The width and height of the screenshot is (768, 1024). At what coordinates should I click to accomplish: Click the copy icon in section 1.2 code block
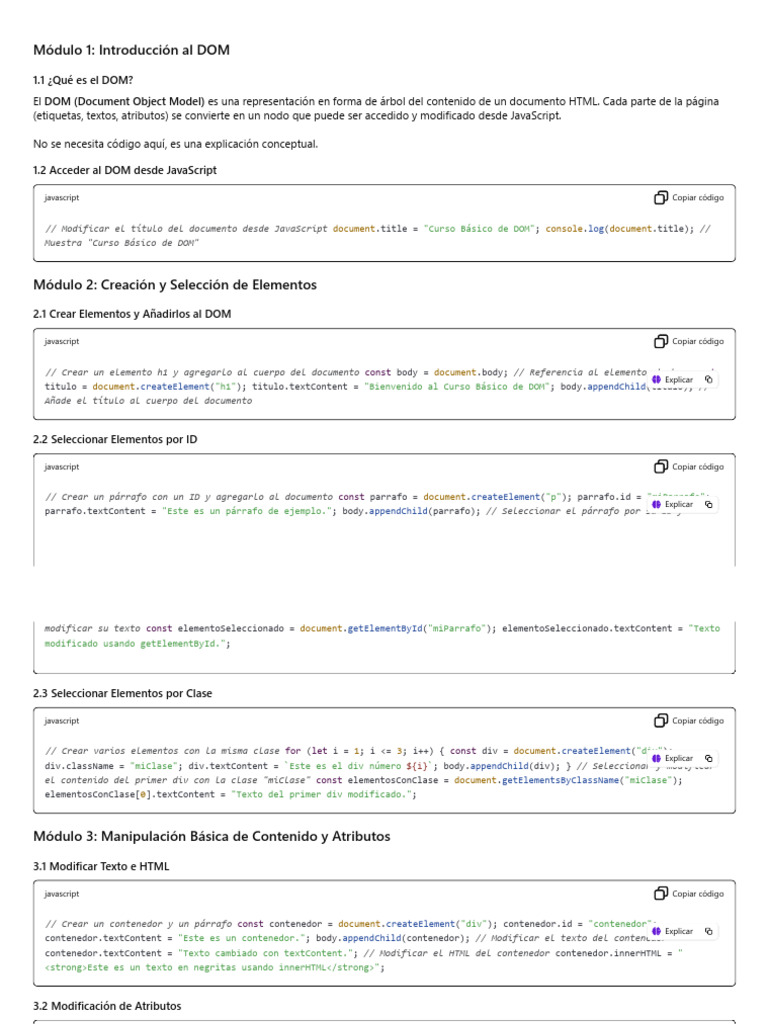click(x=661, y=198)
